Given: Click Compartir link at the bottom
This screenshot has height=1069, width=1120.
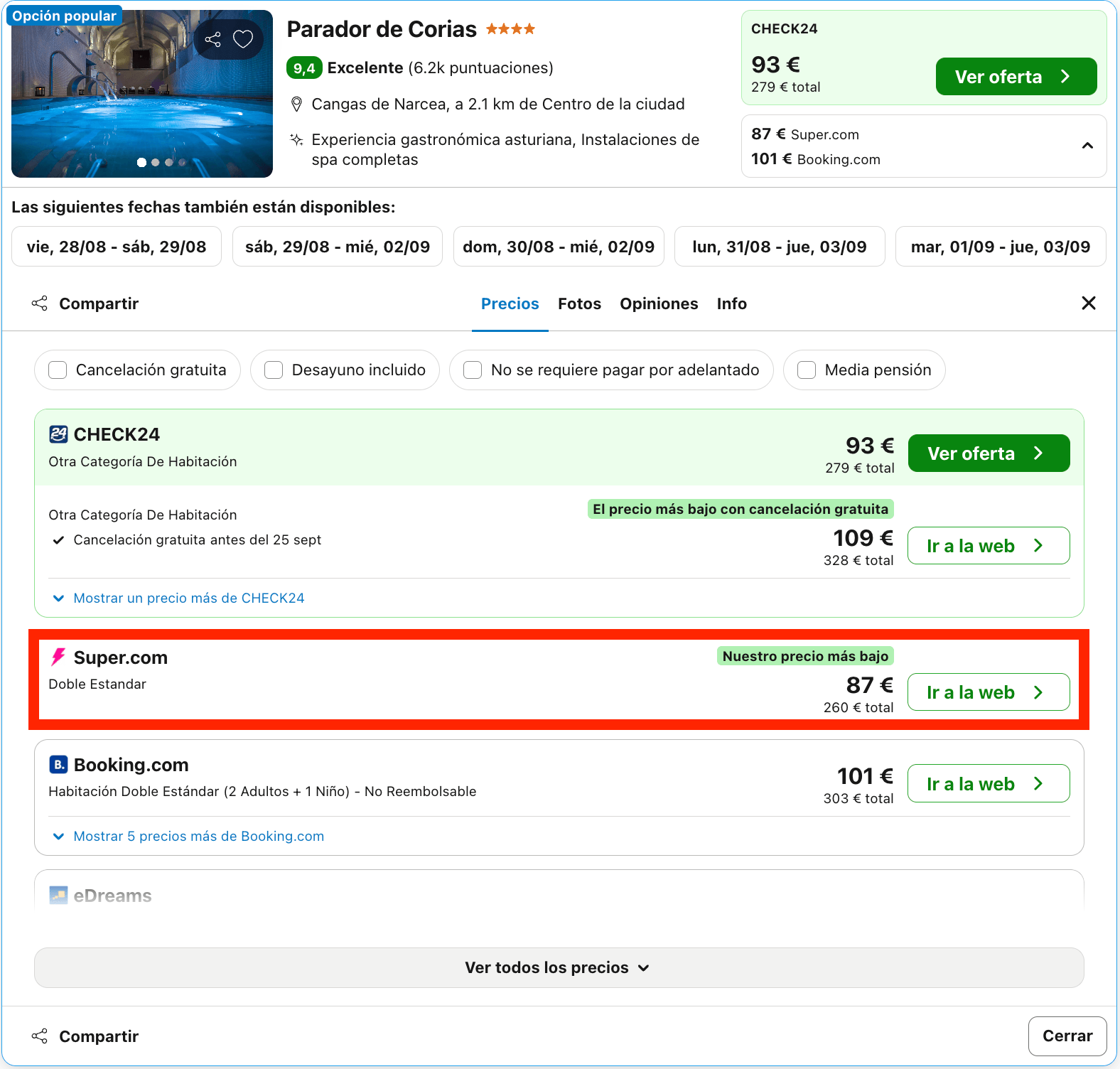Looking at the screenshot, I should tap(99, 1036).
